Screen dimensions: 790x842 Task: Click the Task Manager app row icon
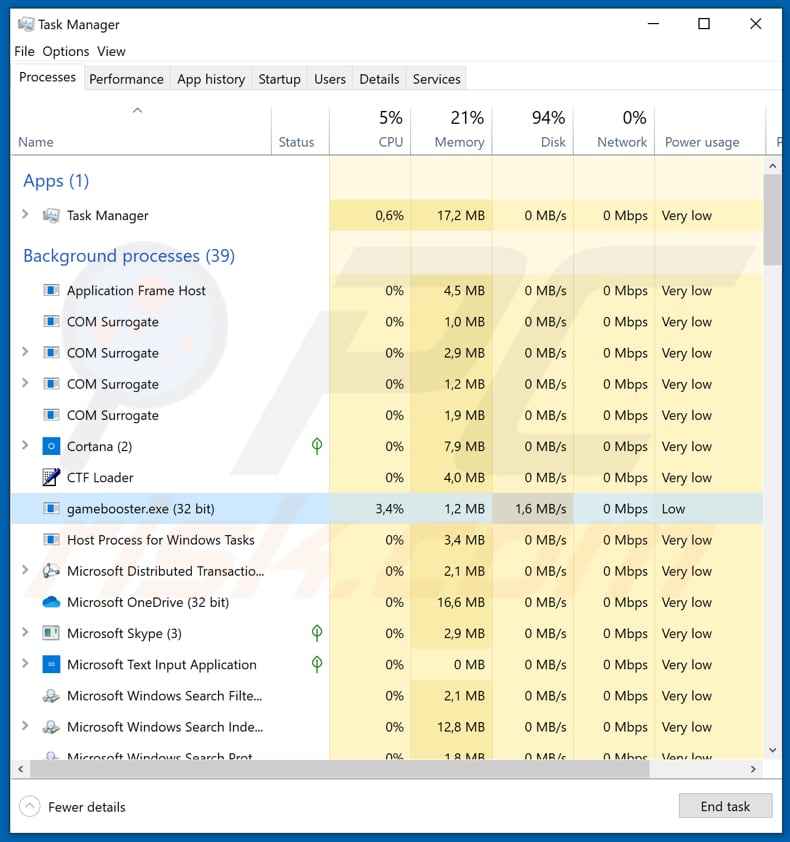(x=51, y=215)
